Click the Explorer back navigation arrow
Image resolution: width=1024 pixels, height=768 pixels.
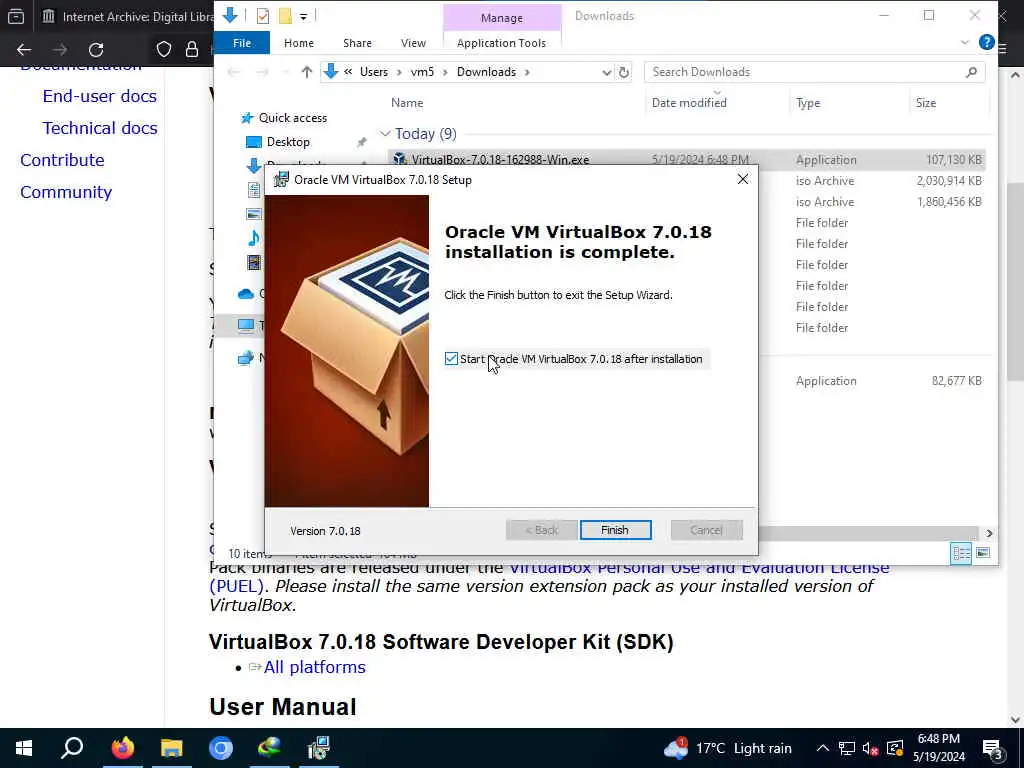tap(233, 72)
